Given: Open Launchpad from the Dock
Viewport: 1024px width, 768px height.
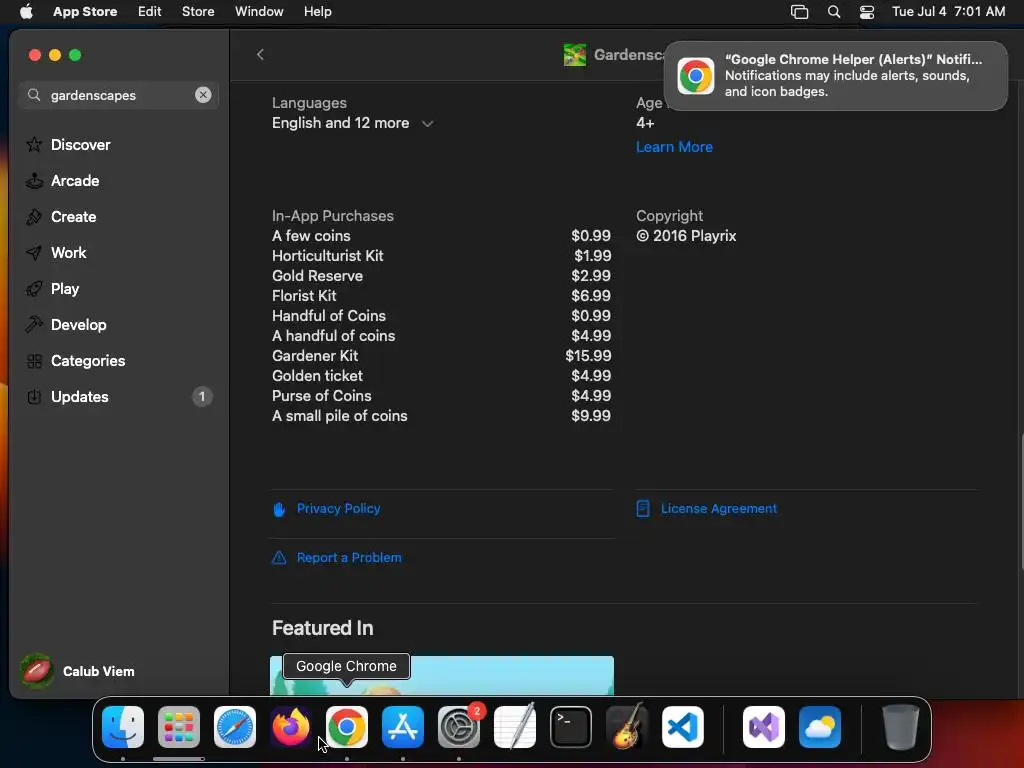Looking at the screenshot, I should (179, 727).
